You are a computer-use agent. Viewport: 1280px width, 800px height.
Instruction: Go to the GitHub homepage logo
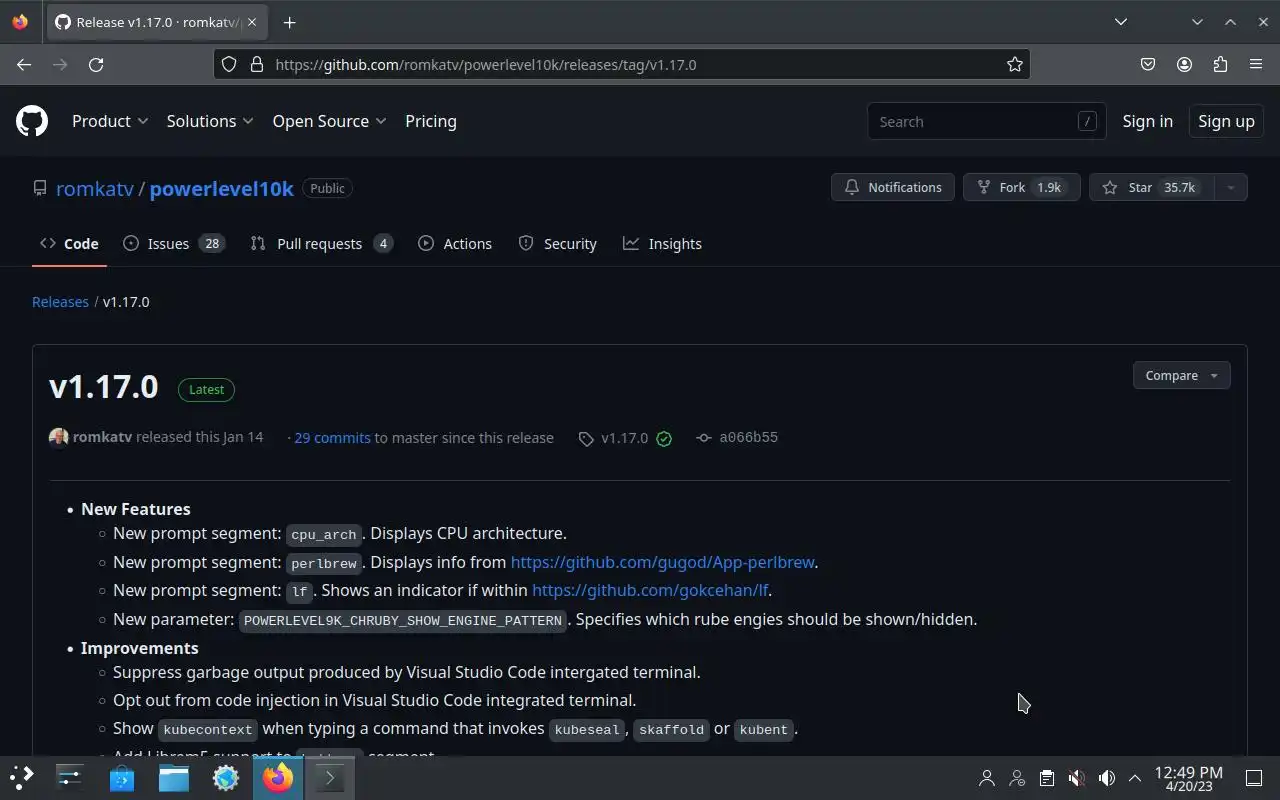tap(32, 121)
